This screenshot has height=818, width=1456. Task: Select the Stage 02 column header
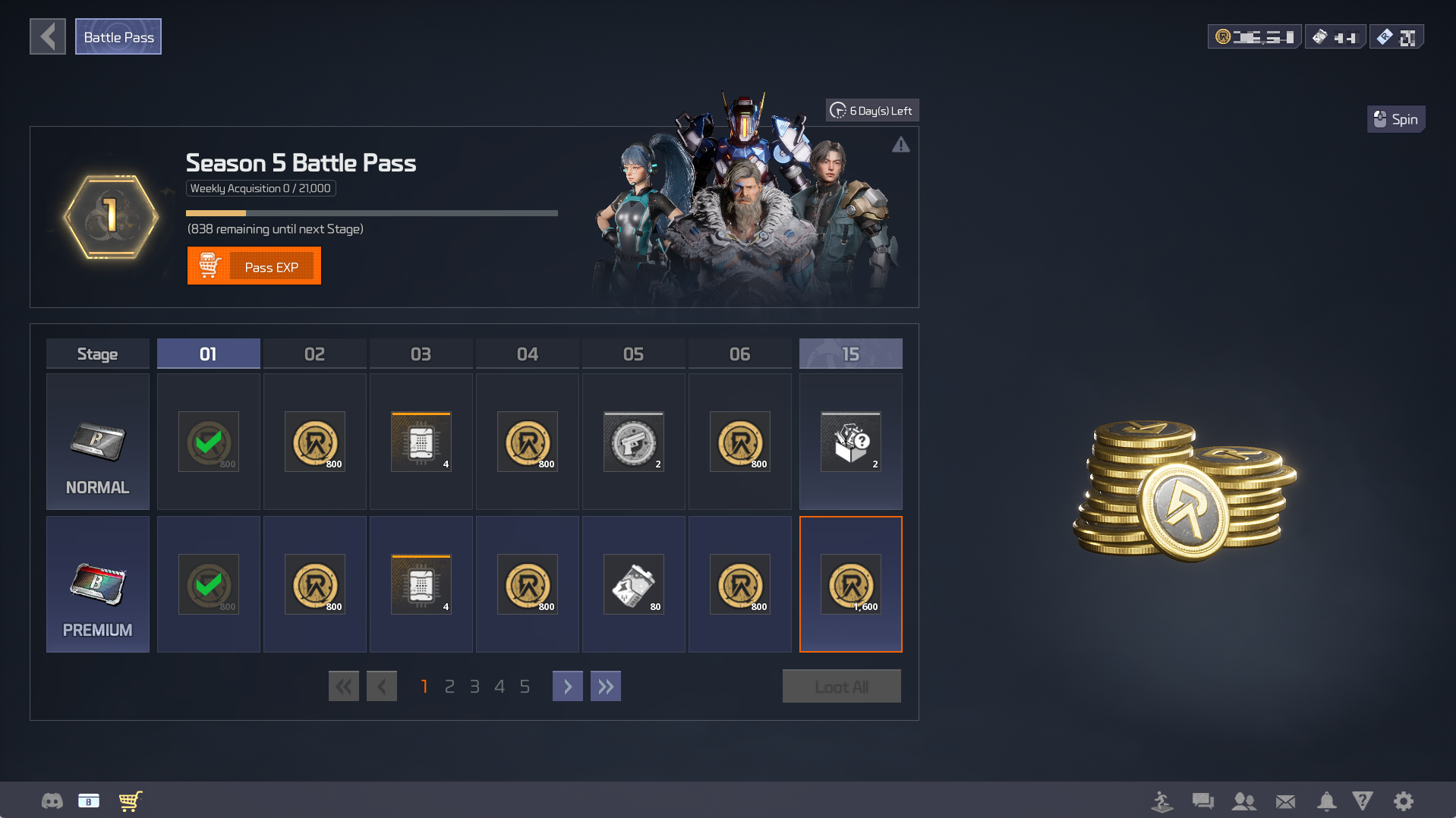[x=314, y=354]
